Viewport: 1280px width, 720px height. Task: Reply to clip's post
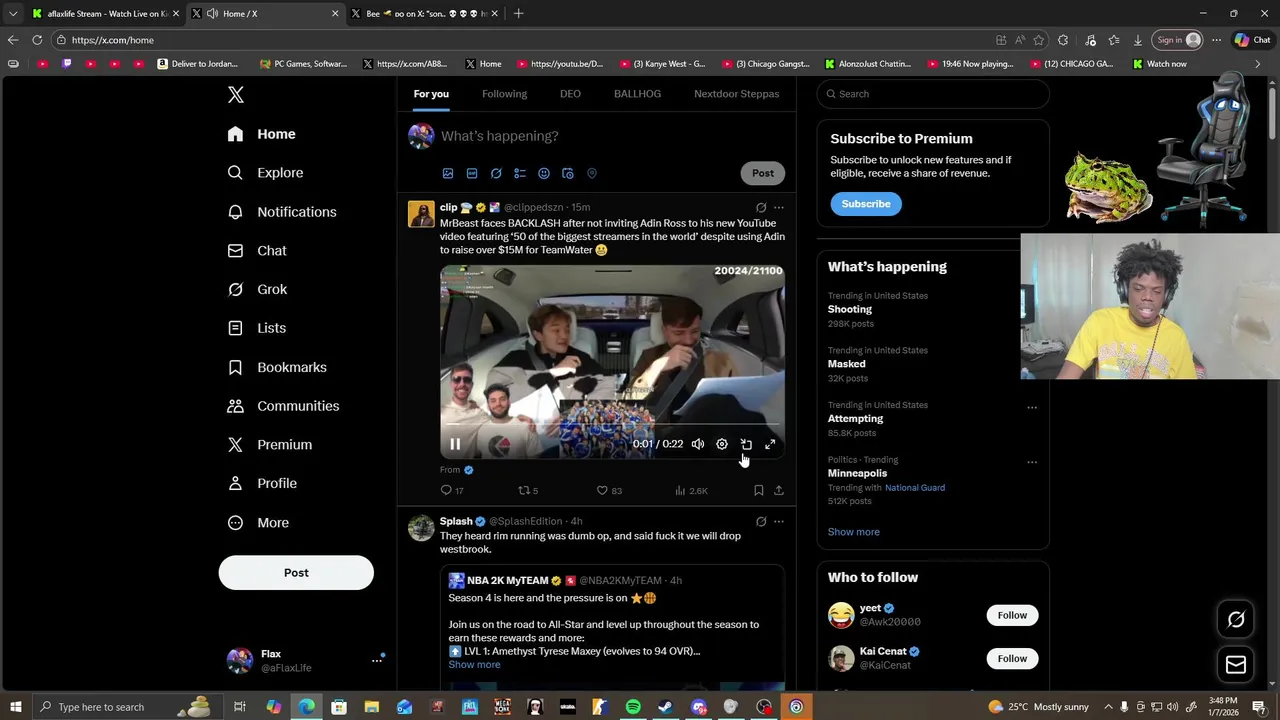(x=452, y=490)
